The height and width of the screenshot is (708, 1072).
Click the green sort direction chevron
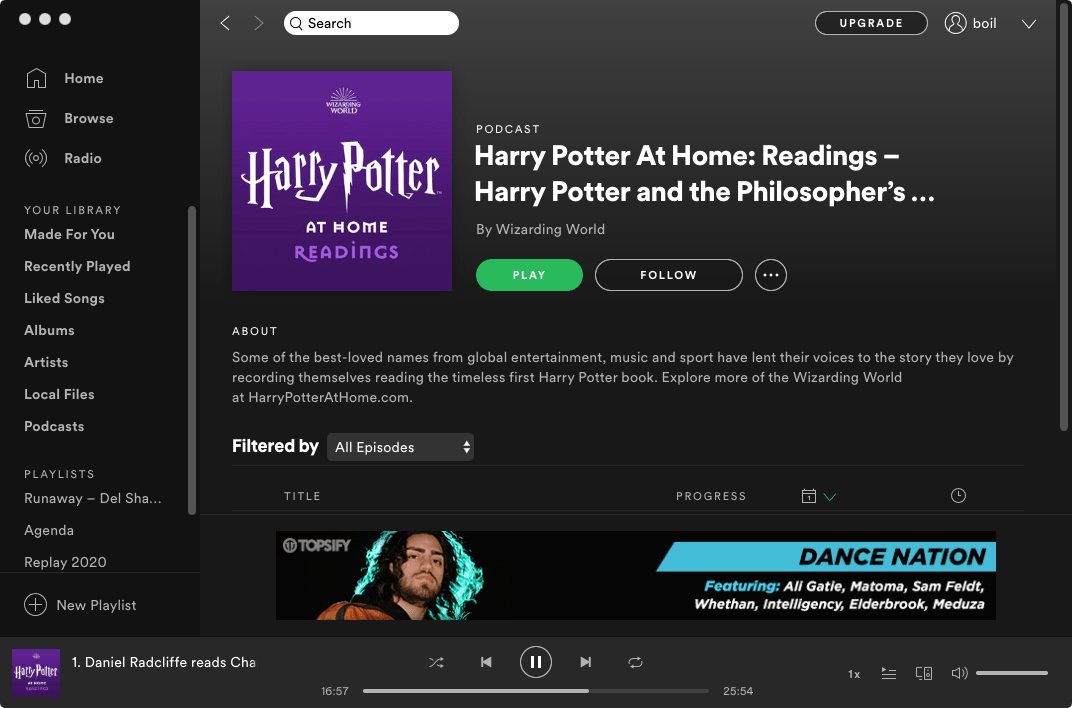tap(830, 497)
